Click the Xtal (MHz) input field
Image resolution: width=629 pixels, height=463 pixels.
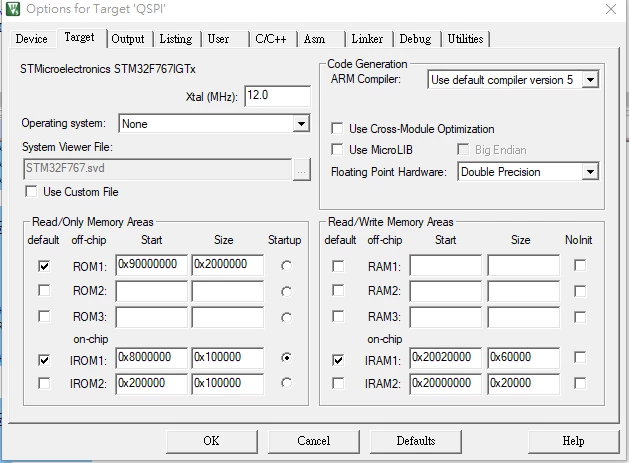pyautogui.click(x=277, y=96)
